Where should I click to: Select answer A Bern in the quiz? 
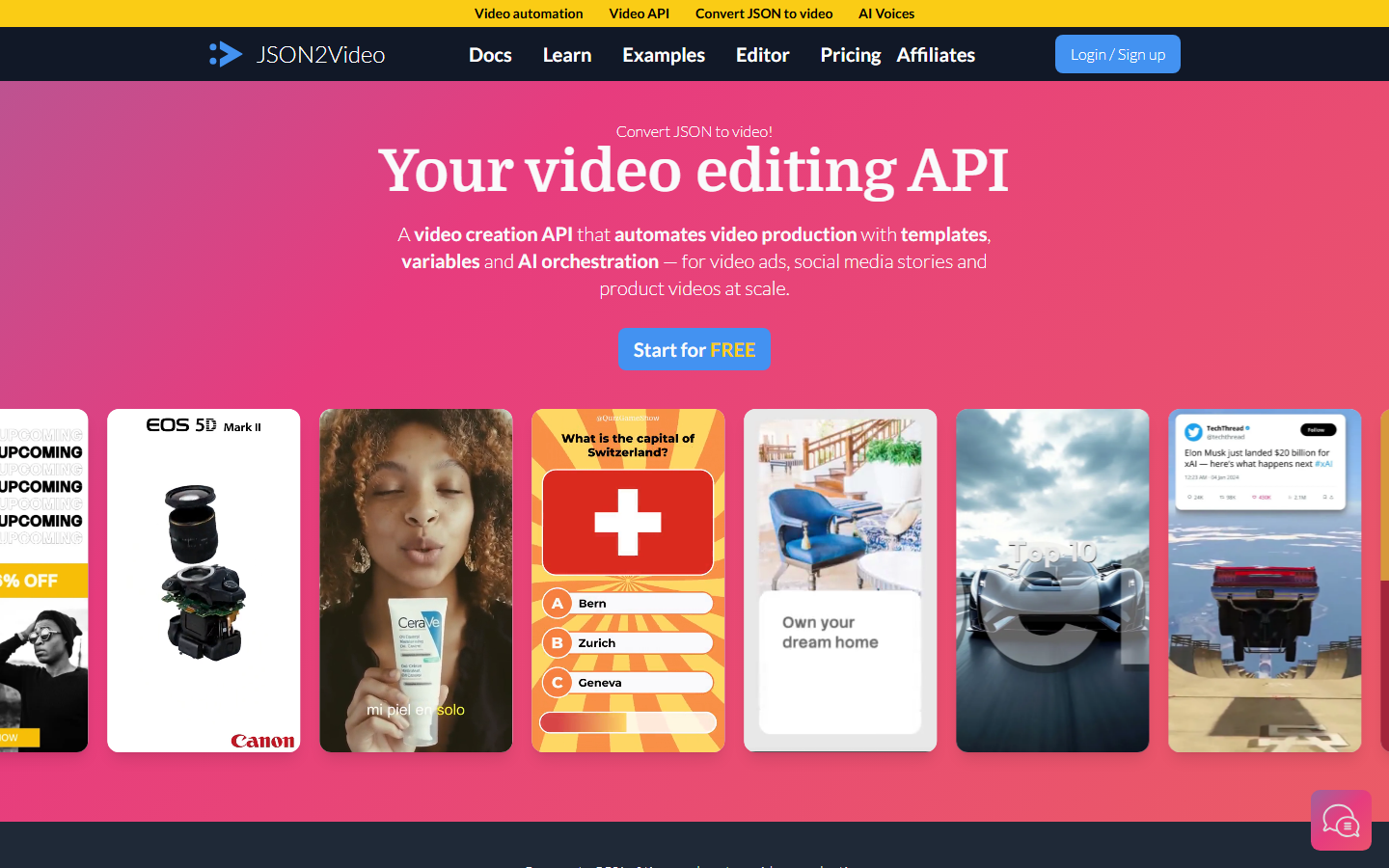pyautogui.click(x=627, y=603)
